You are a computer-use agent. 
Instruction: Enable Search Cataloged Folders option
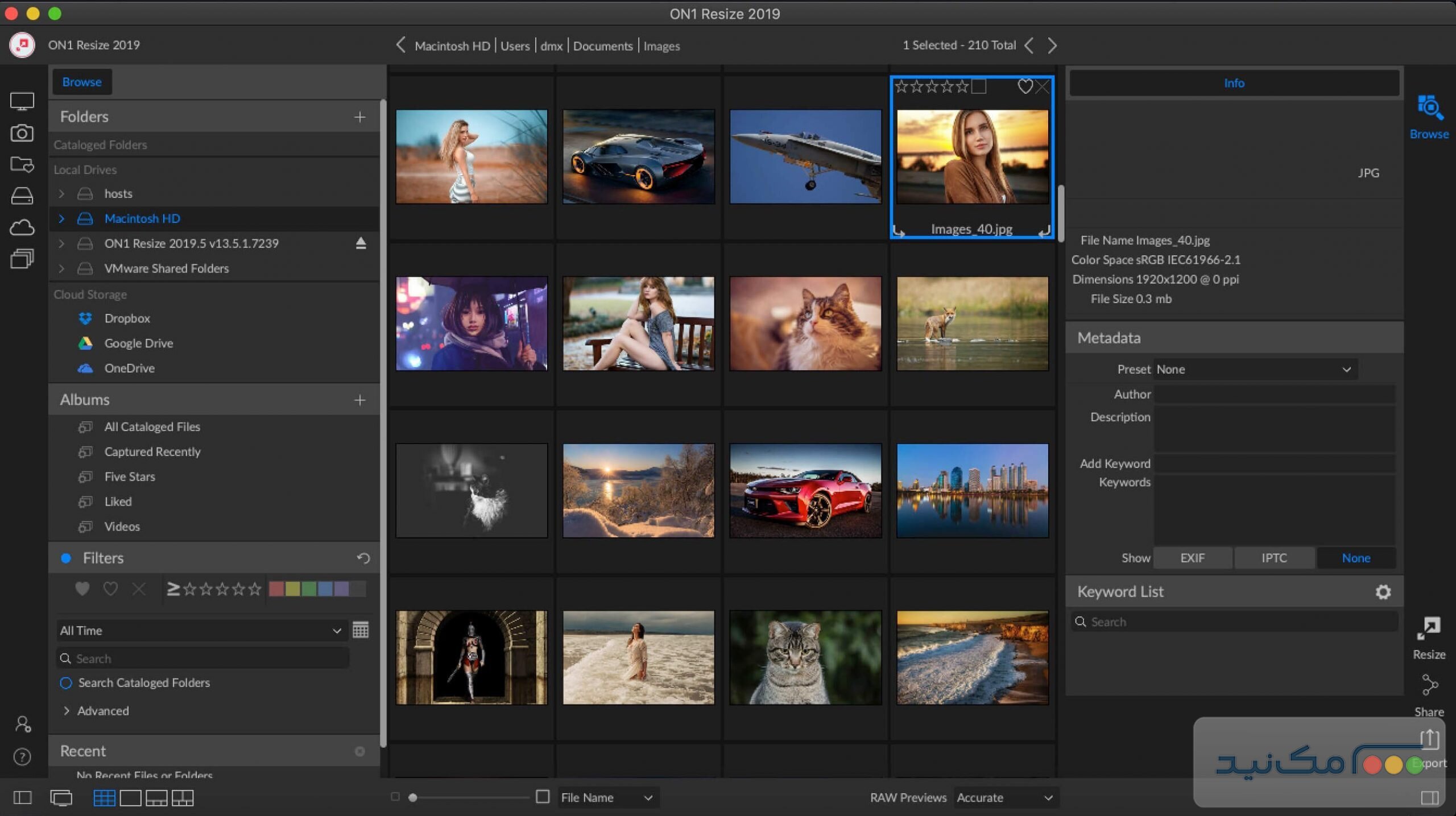point(66,683)
